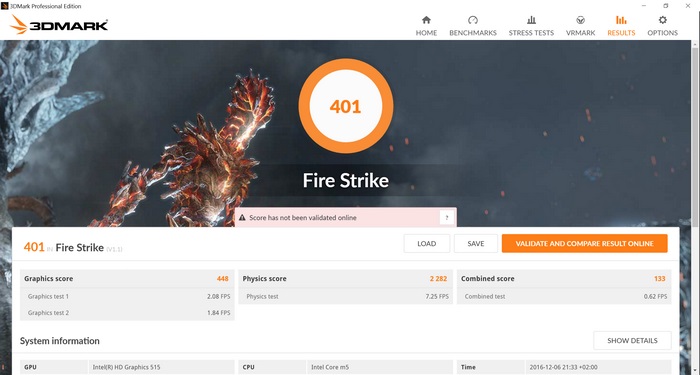Close the 3DMark window
Image resolution: width=700 pixels, height=375 pixels.
coord(688,6)
